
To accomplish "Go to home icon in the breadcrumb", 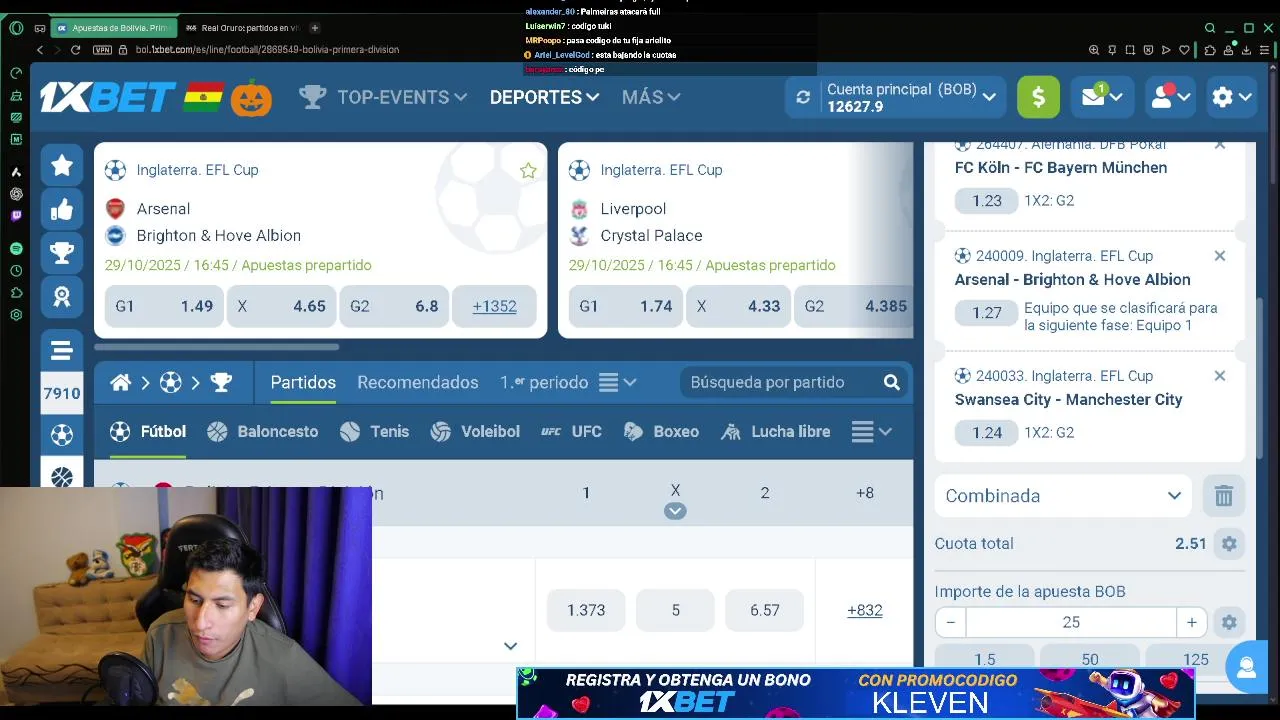I will coord(121,382).
